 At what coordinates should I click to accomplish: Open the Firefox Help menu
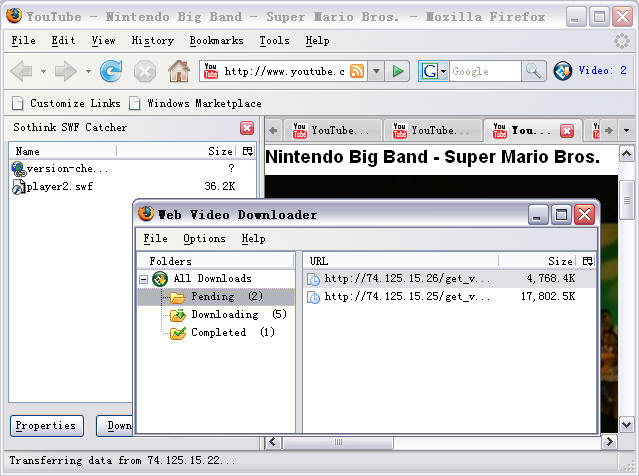pyautogui.click(x=317, y=41)
